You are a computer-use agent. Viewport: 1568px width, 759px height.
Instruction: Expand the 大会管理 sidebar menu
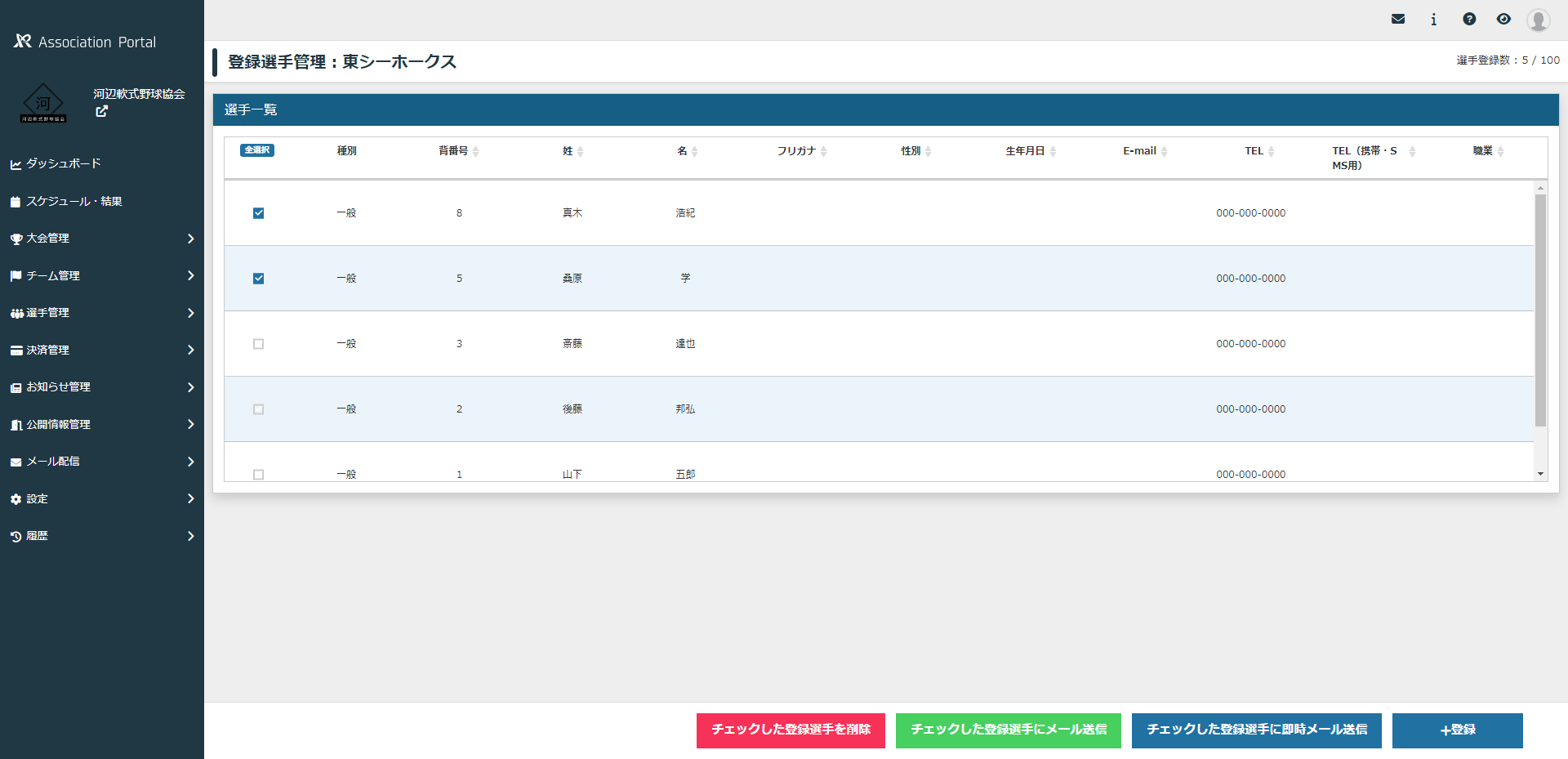coord(102,239)
